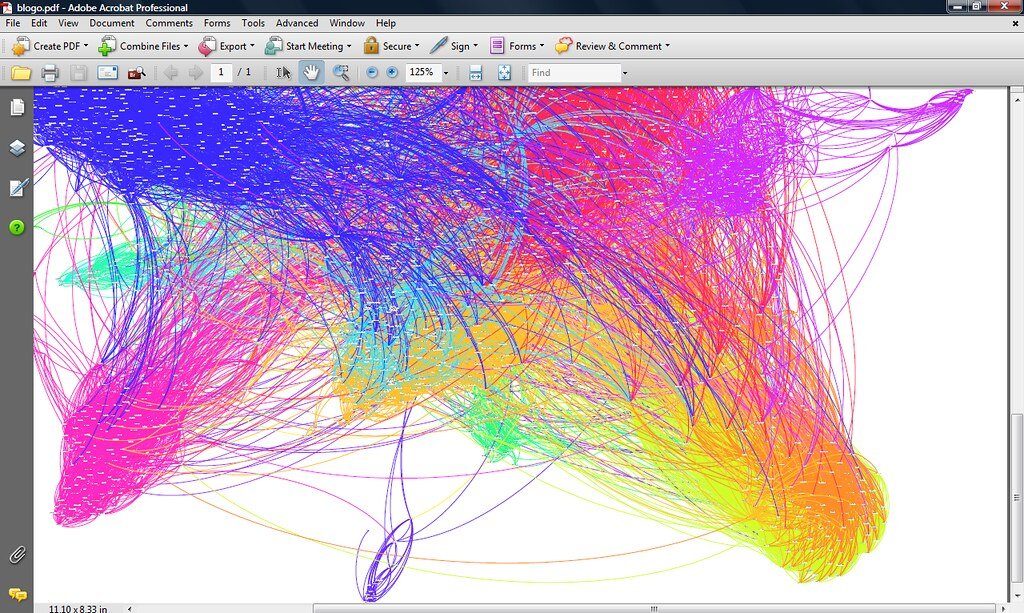Click the Print icon in toolbar
Image resolution: width=1024 pixels, height=613 pixels.
tap(50, 72)
